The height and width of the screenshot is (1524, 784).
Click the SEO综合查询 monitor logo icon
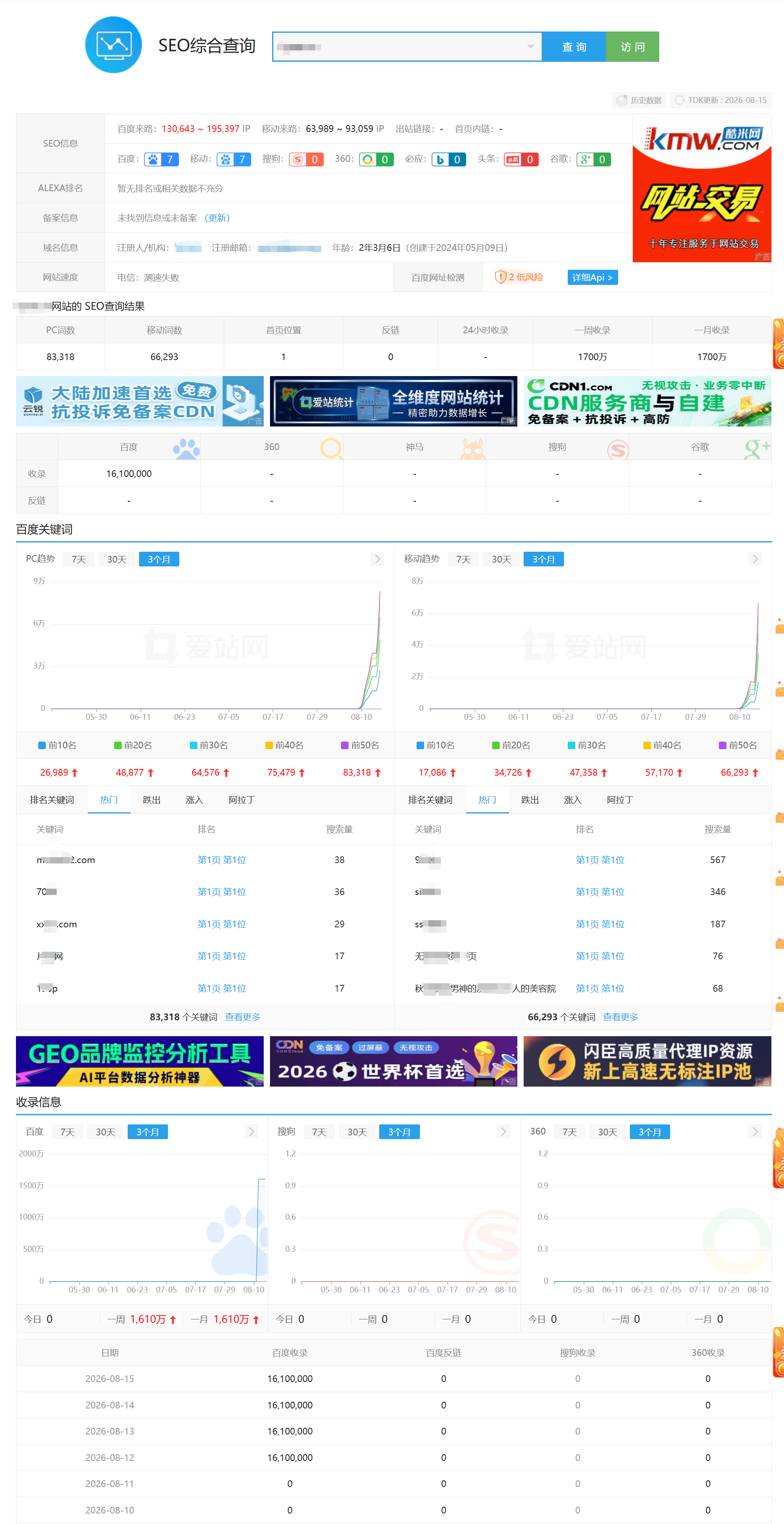pyautogui.click(x=113, y=45)
